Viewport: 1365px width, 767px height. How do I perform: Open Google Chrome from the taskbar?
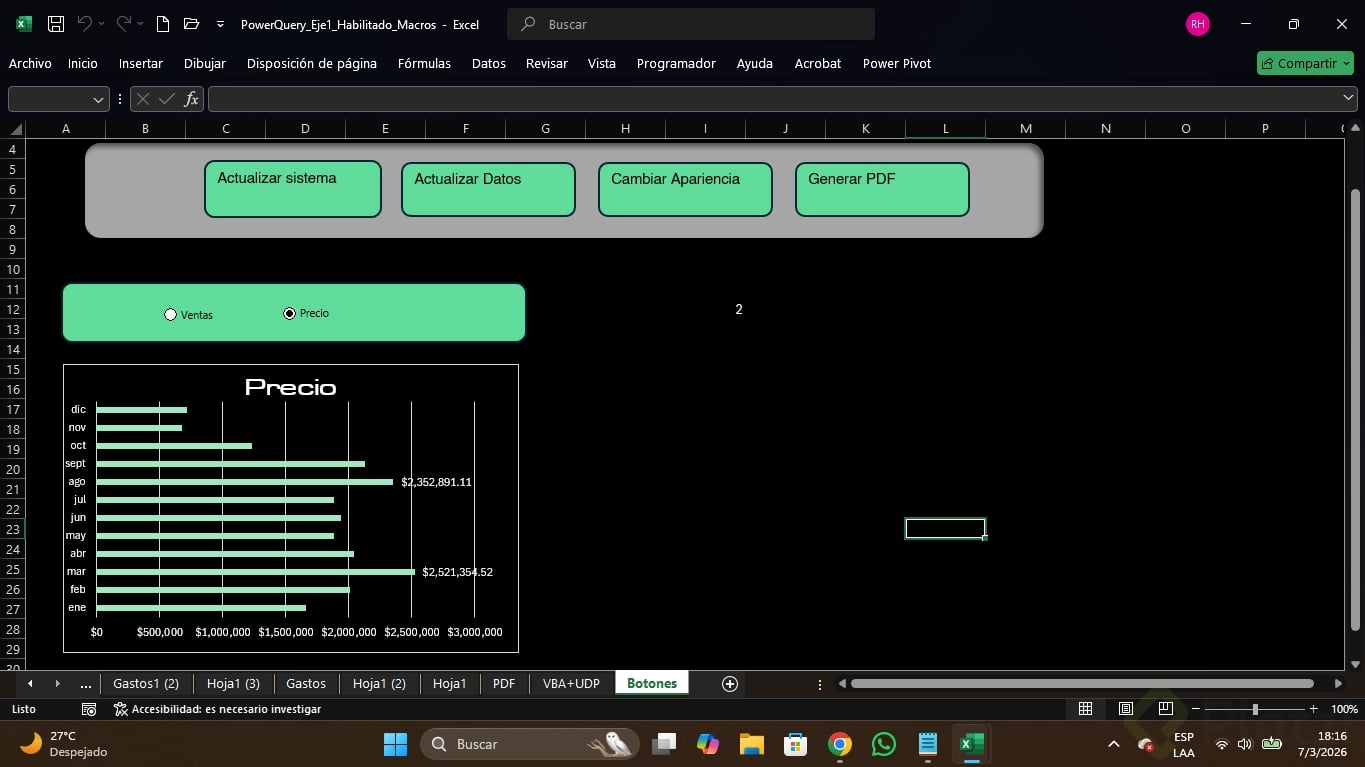840,744
